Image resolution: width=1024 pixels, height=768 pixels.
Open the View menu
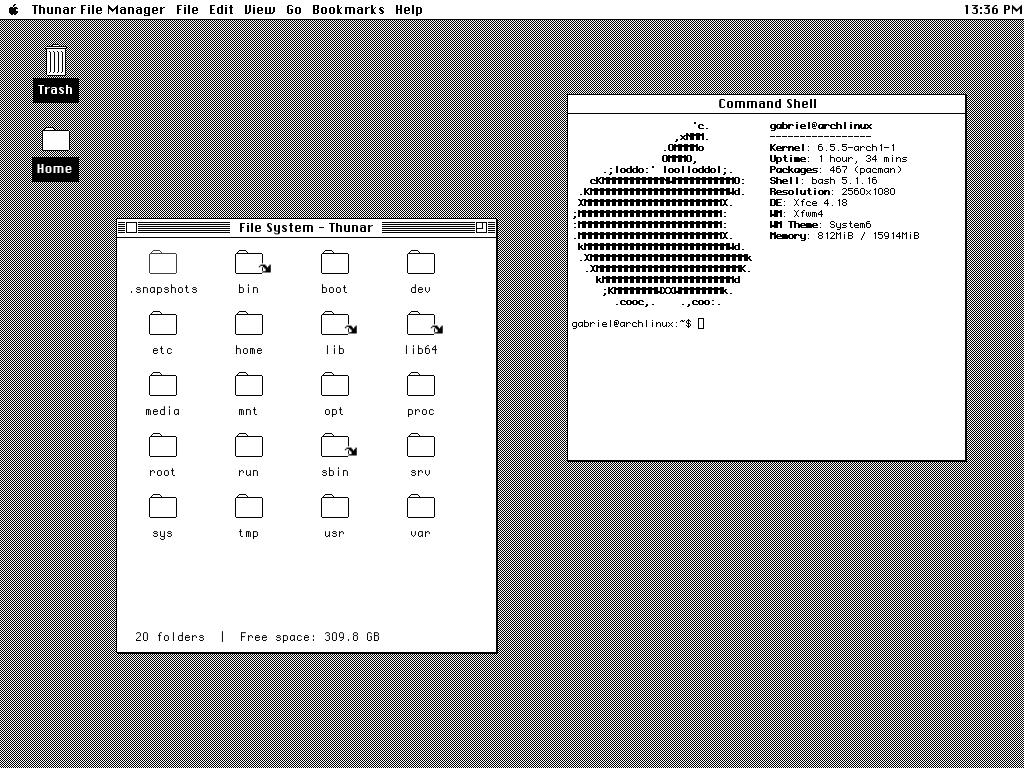point(260,10)
